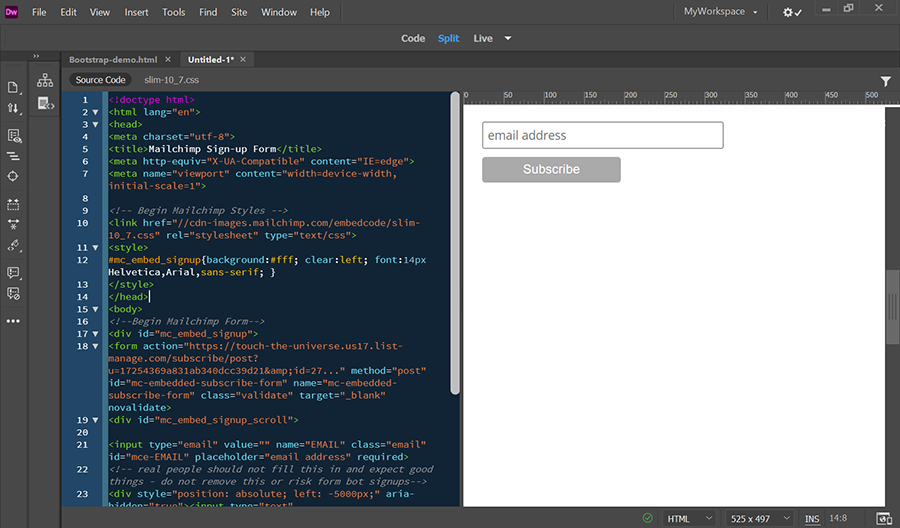This screenshot has width=900, height=528.
Task: Switch to the Bootstrap-demo.html tab
Action: click(x=113, y=60)
